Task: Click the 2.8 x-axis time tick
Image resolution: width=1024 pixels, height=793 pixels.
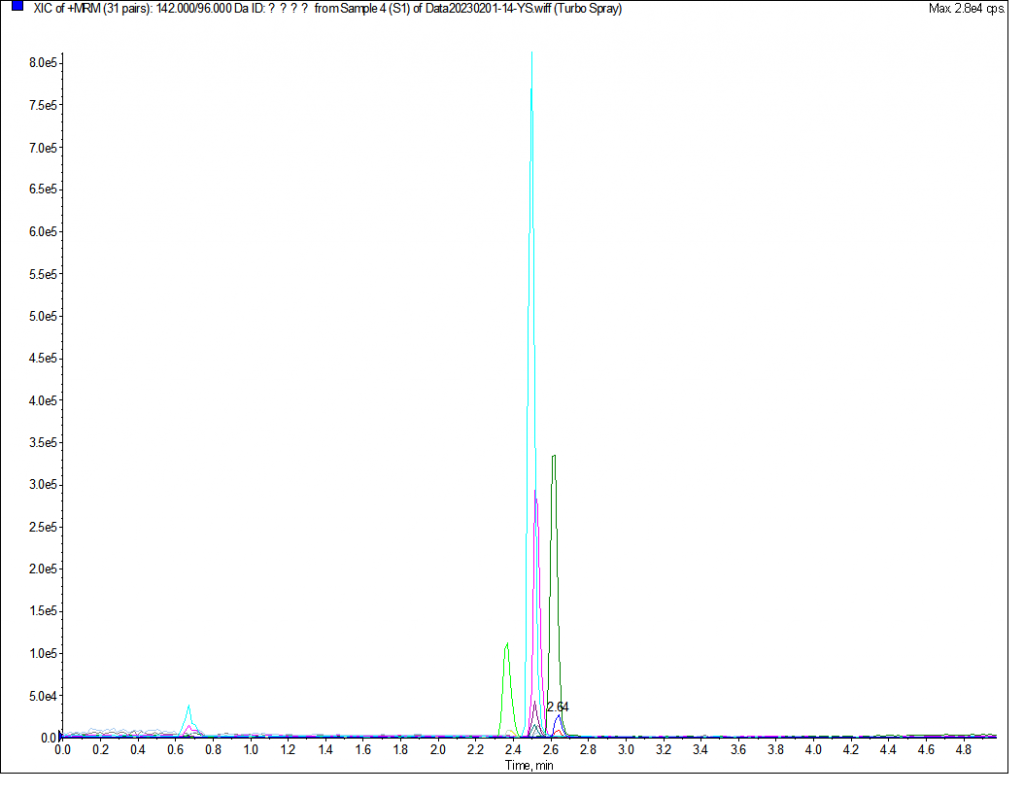Action: click(588, 750)
